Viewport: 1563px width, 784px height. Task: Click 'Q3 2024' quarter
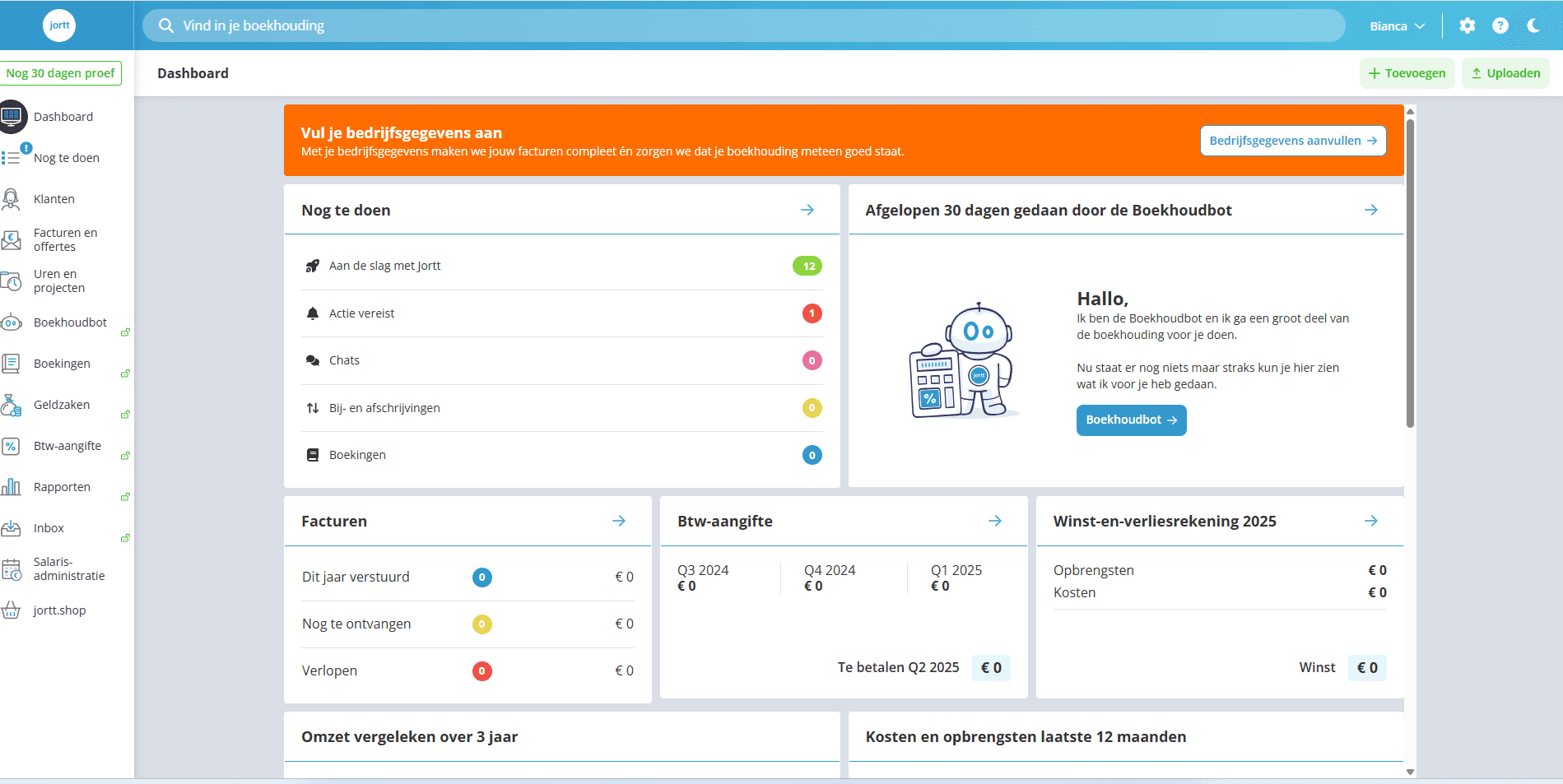tap(703, 578)
